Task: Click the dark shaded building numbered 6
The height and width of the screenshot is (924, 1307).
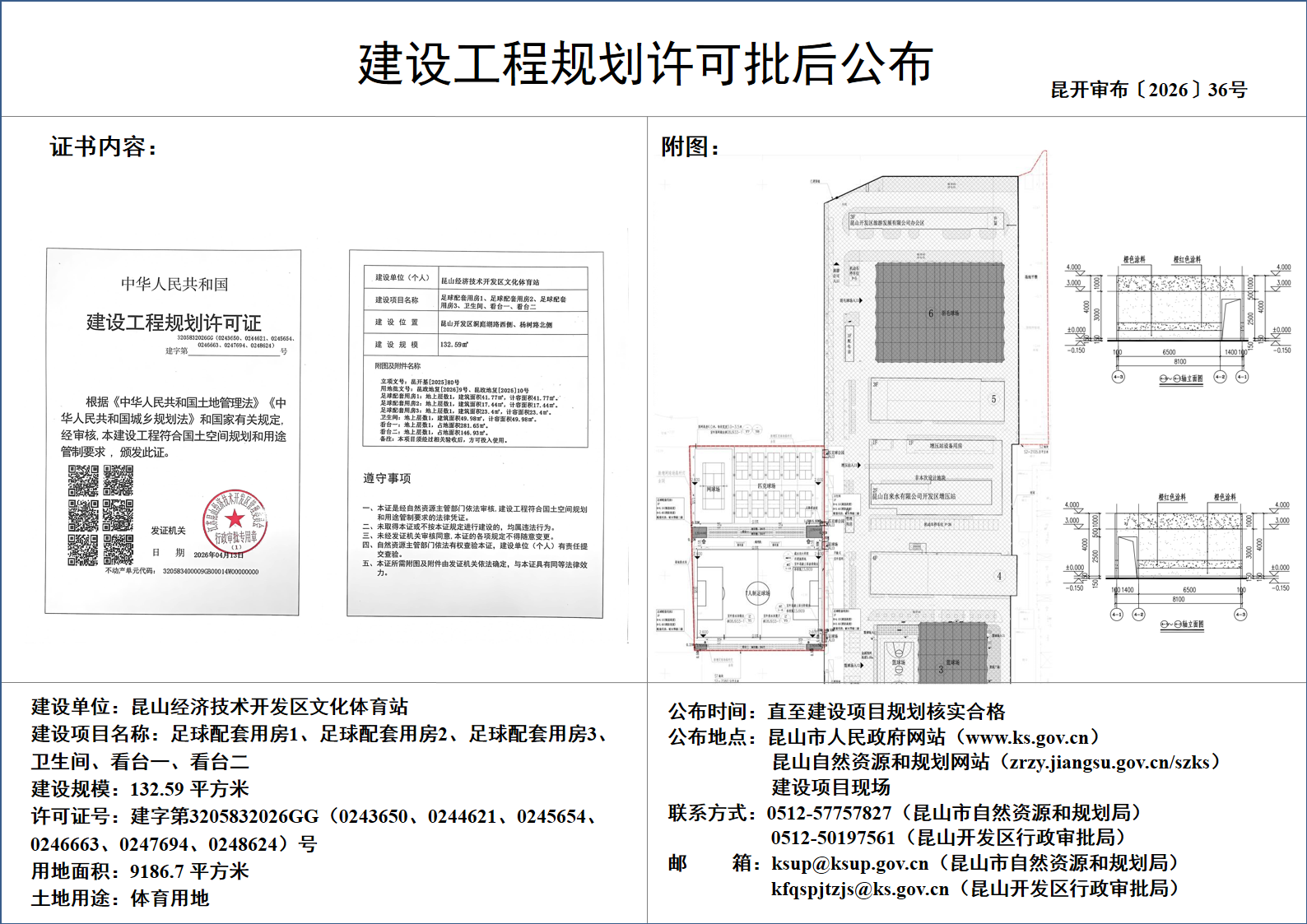Action: coord(939,313)
